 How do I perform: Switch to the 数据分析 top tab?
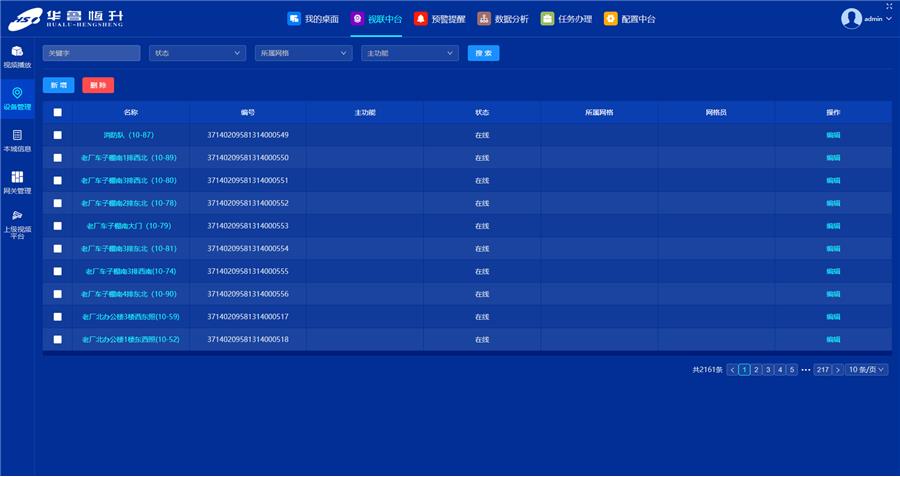503,18
